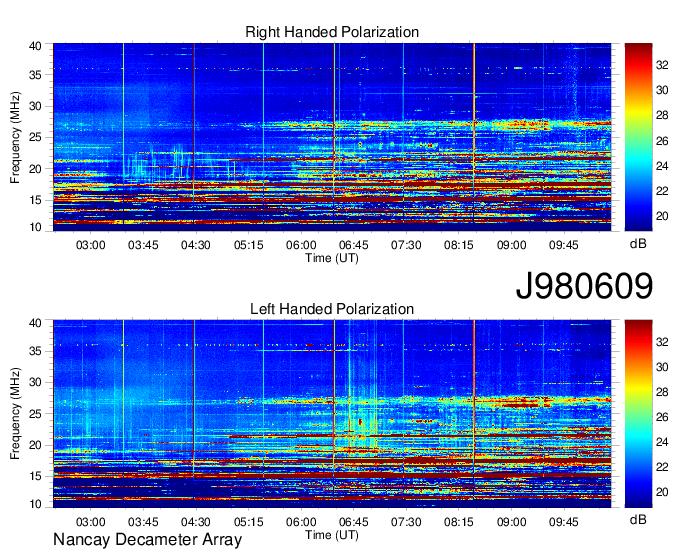
Task: Click the "Right Handed Polarization" plot title
Action: pyautogui.click(x=332, y=32)
